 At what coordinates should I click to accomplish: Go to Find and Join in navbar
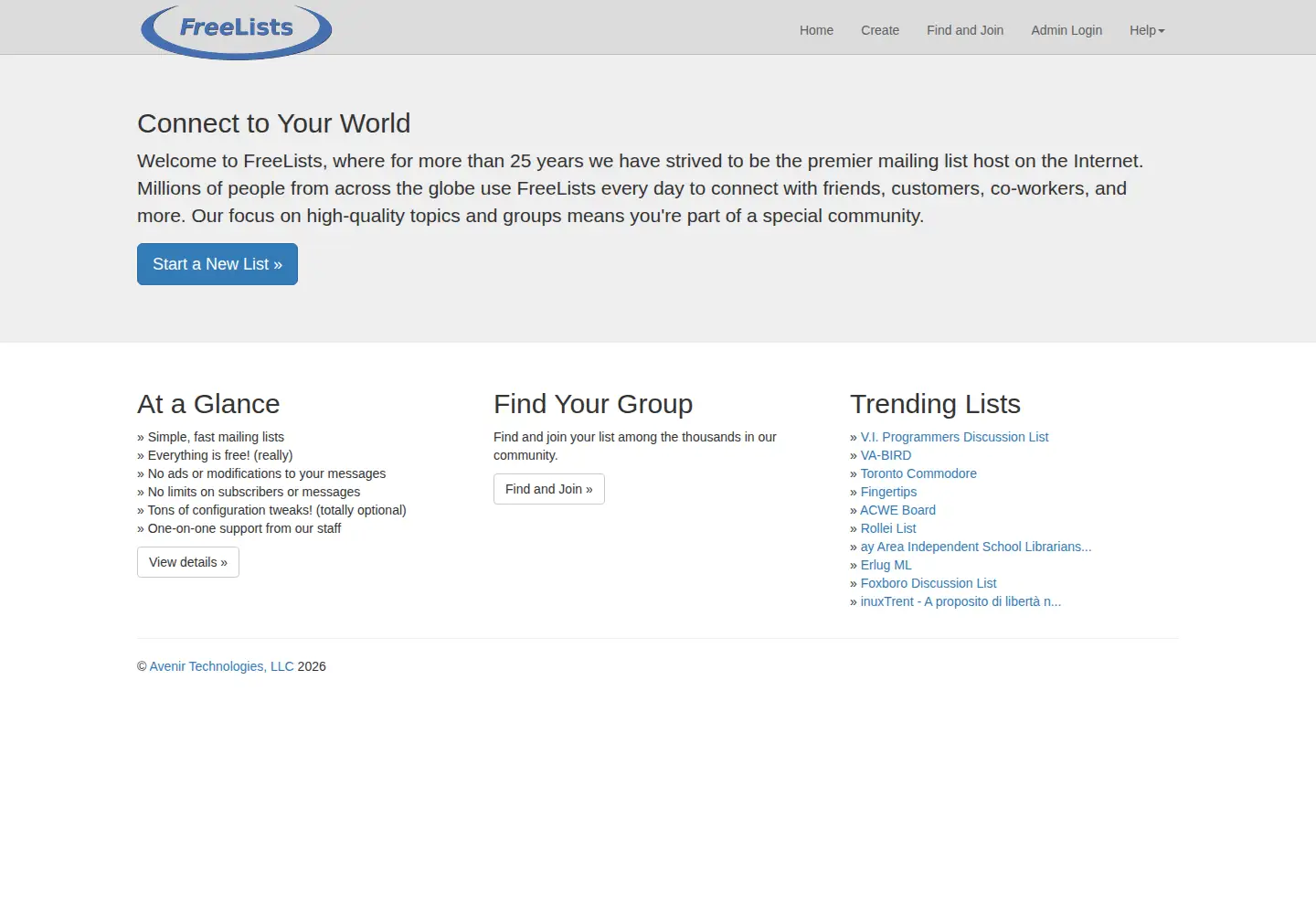coord(965,30)
